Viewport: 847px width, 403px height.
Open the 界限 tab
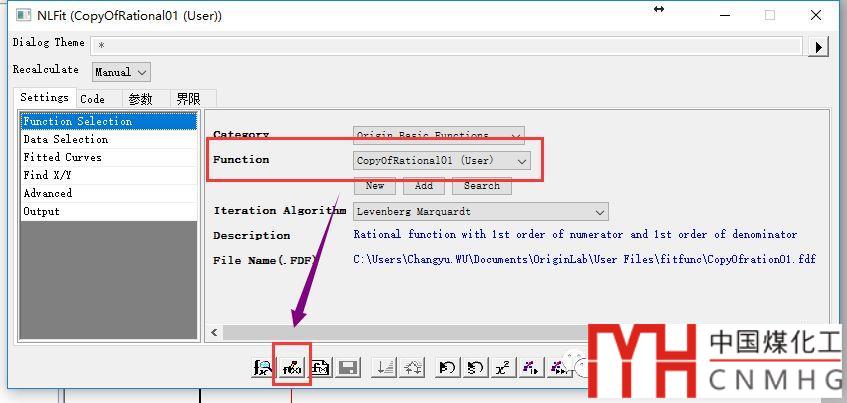(189, 99)
